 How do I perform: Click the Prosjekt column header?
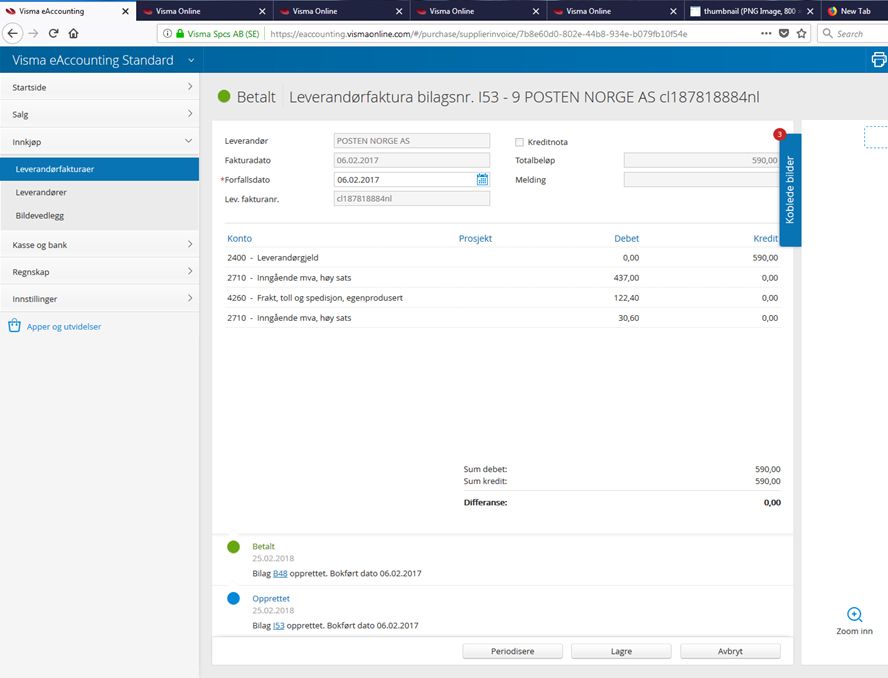point(475,238)
